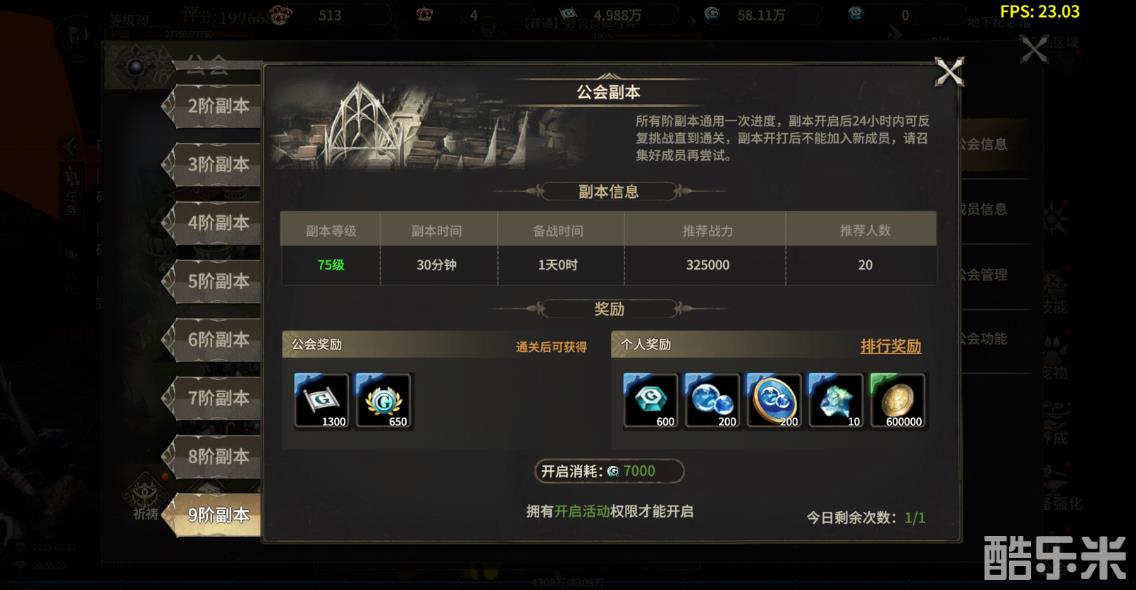Tap the gold-rimmed blue medal reward
1136x590 pixels.
tap(774, 401)
